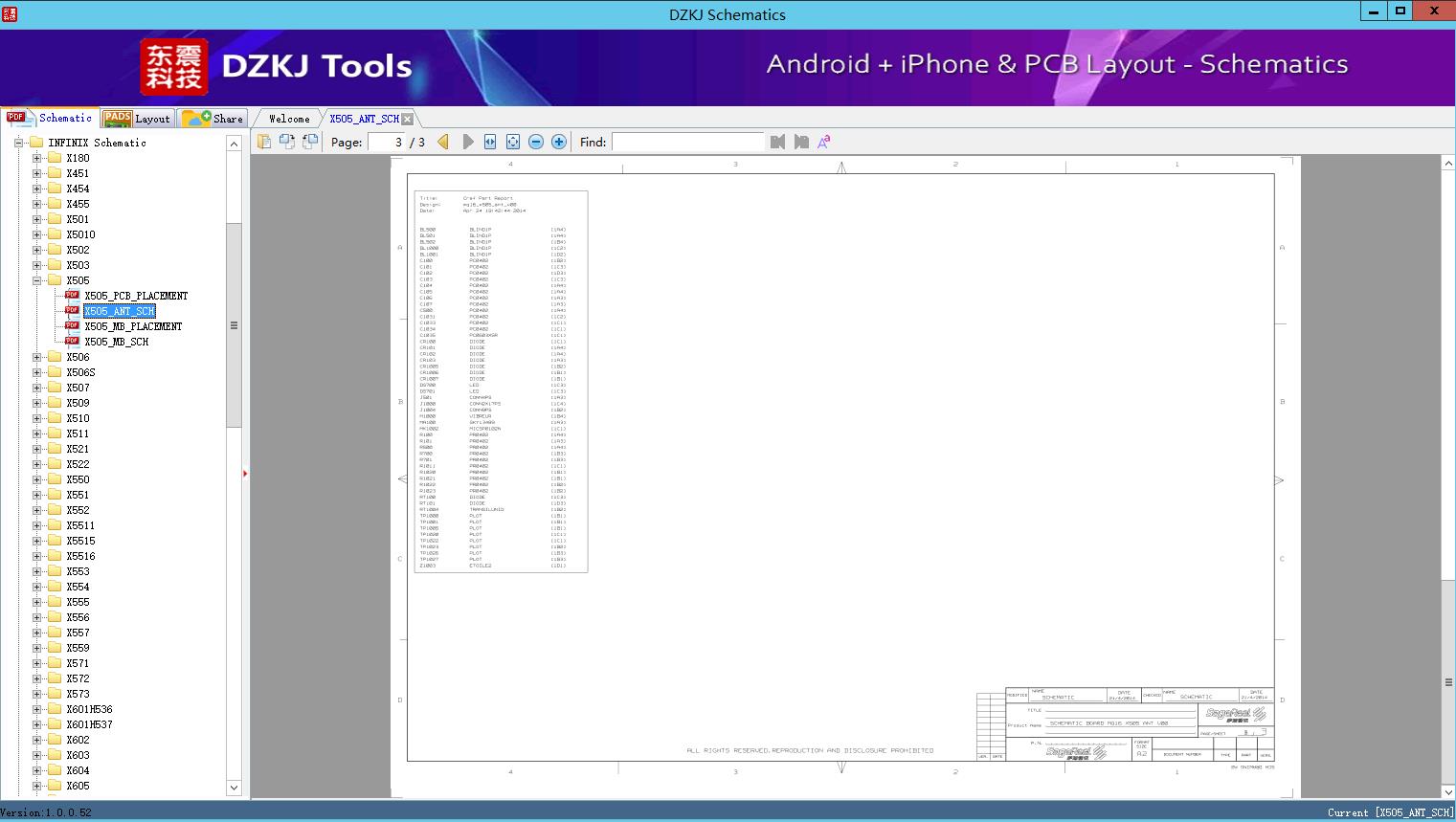Collapse the X505 folder
The width and height of the screenshot is (1456, 822).
tap(37, 280)
